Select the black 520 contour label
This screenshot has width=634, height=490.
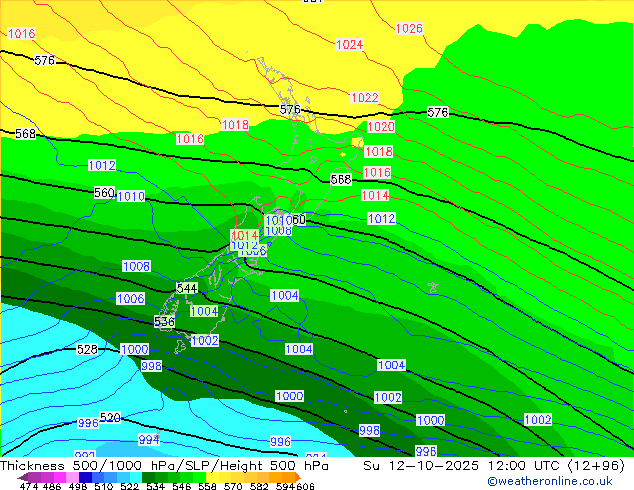click(x=110, y=417)
